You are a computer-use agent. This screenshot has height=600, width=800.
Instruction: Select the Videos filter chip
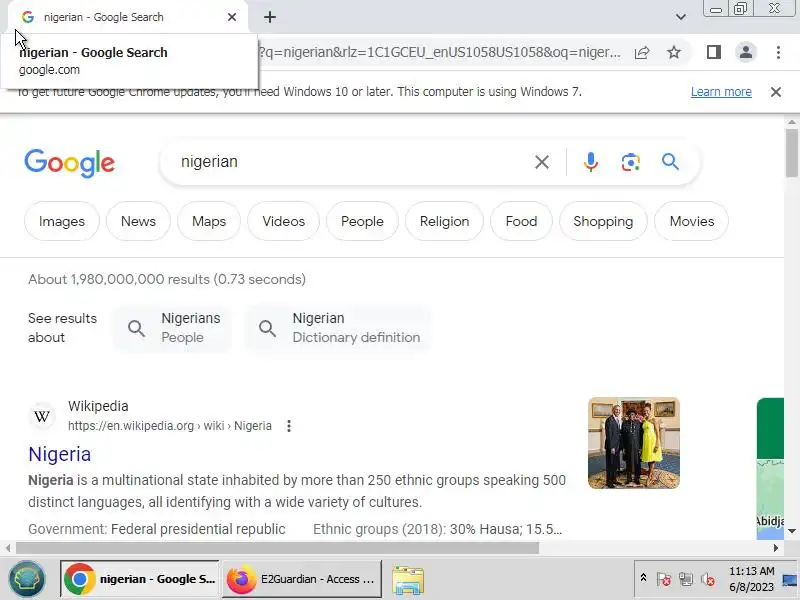283,221
